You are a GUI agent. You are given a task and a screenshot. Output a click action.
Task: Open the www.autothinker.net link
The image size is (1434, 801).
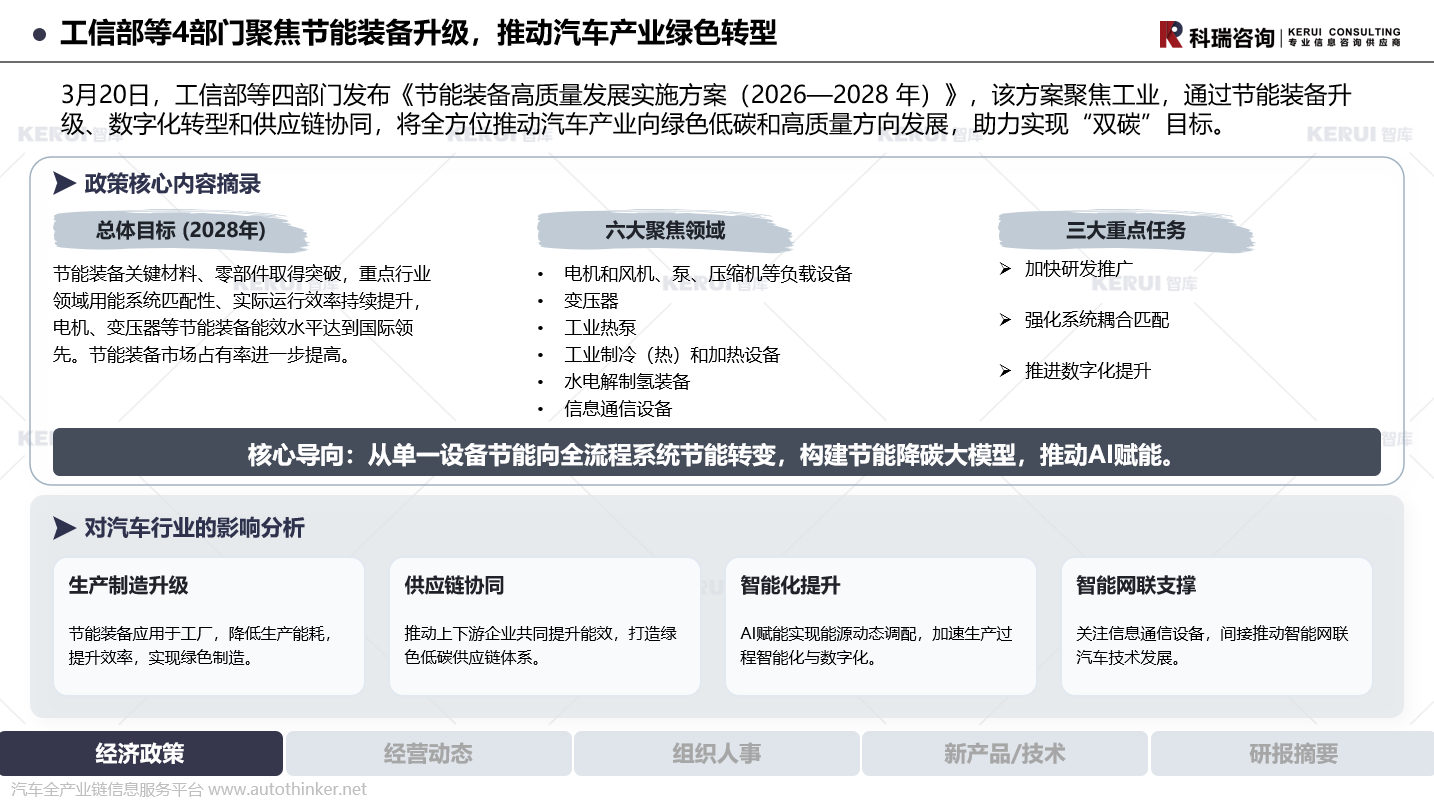pos(287,789)
